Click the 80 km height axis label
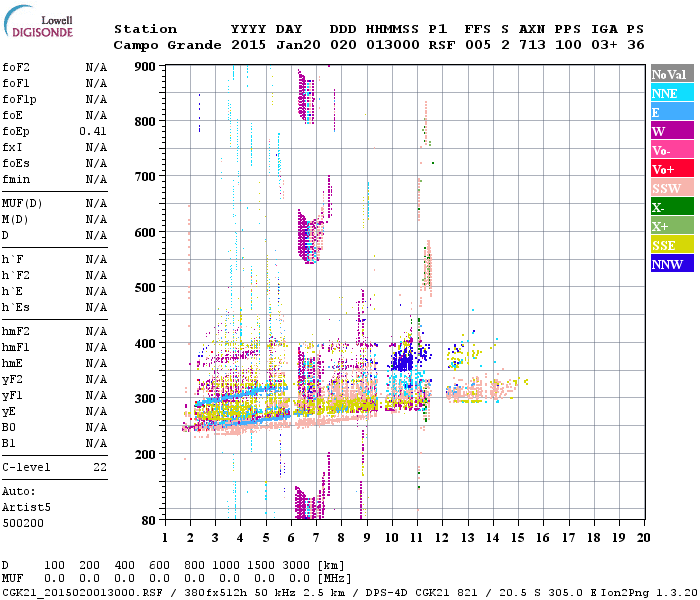This screenshot has height=600, width=700. (149, 521)
